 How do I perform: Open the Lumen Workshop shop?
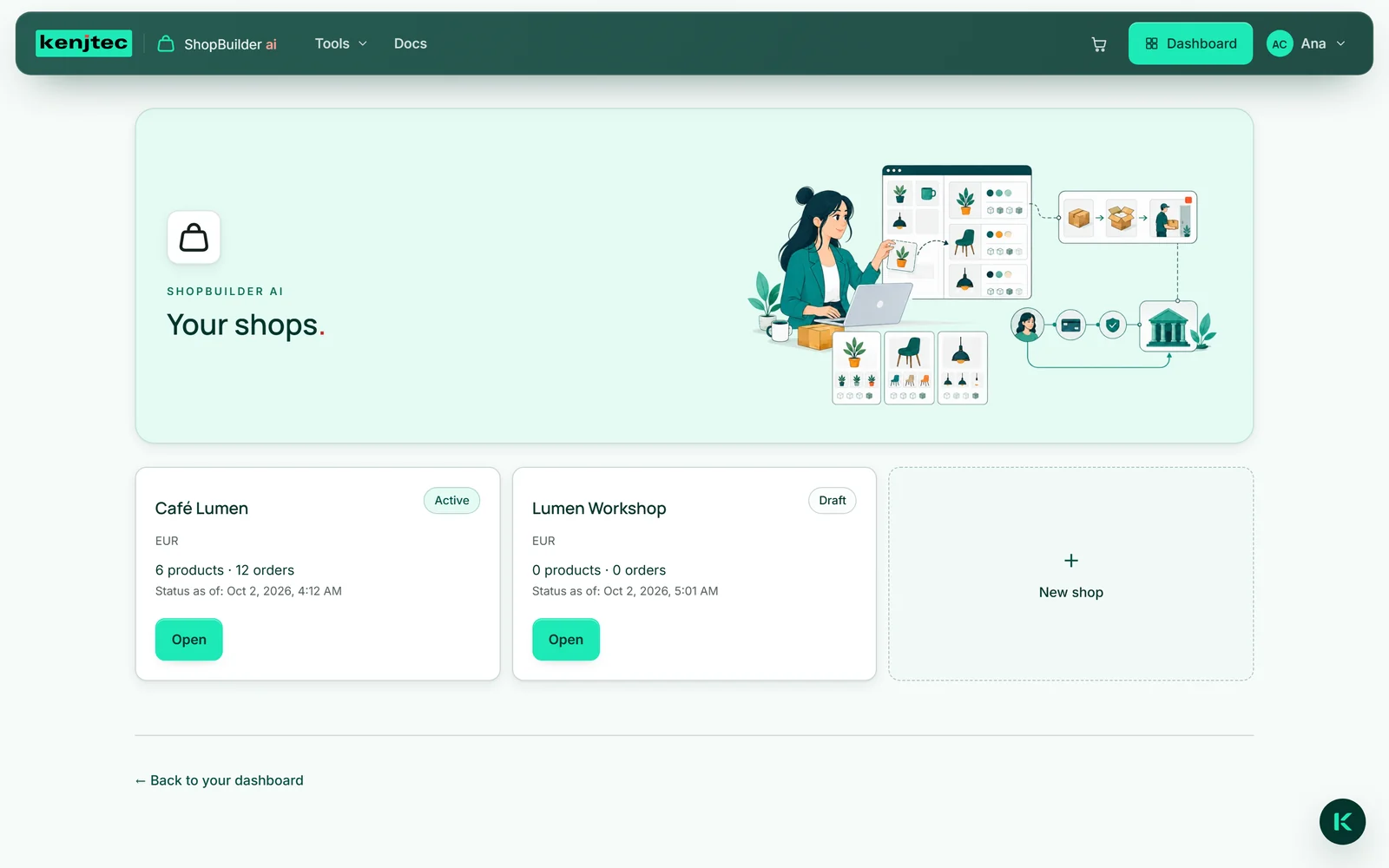[566, 639]
